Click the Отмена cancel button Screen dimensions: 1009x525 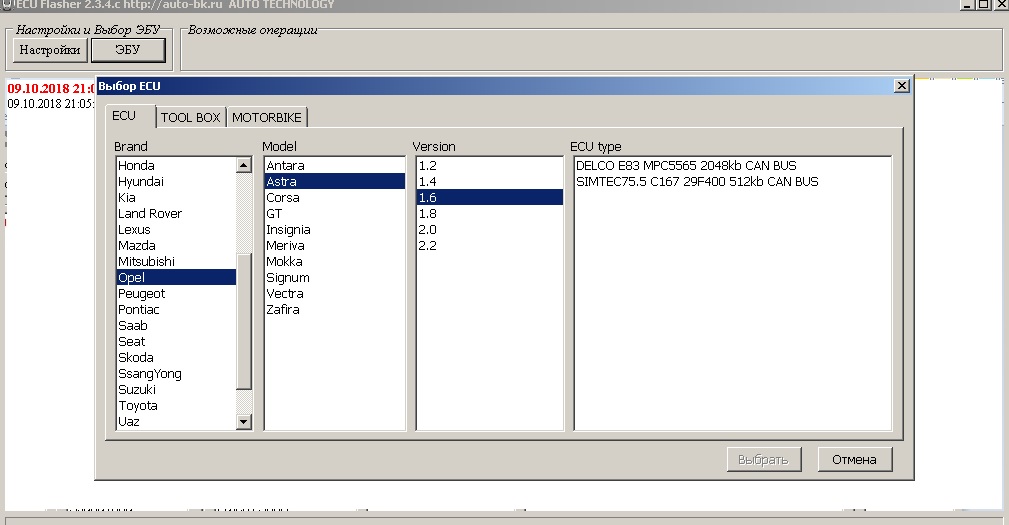point(855,459)
